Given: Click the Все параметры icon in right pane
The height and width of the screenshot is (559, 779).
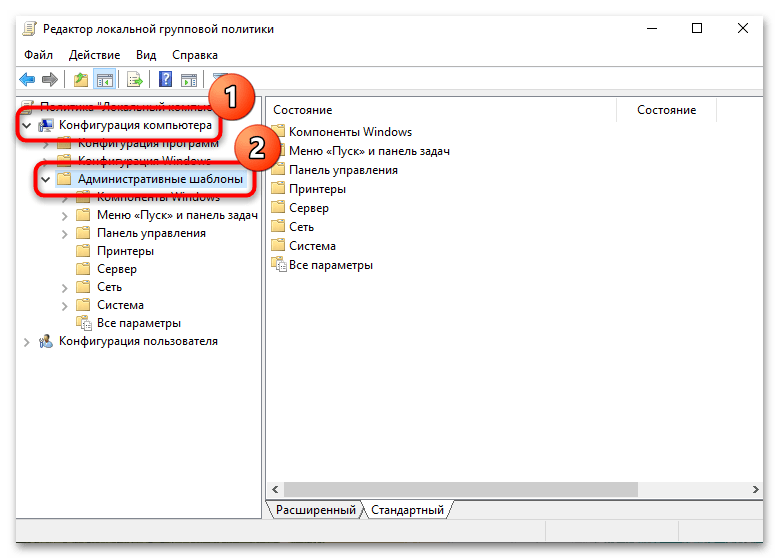Looking at the screenshot, I should tap(279, 265).
